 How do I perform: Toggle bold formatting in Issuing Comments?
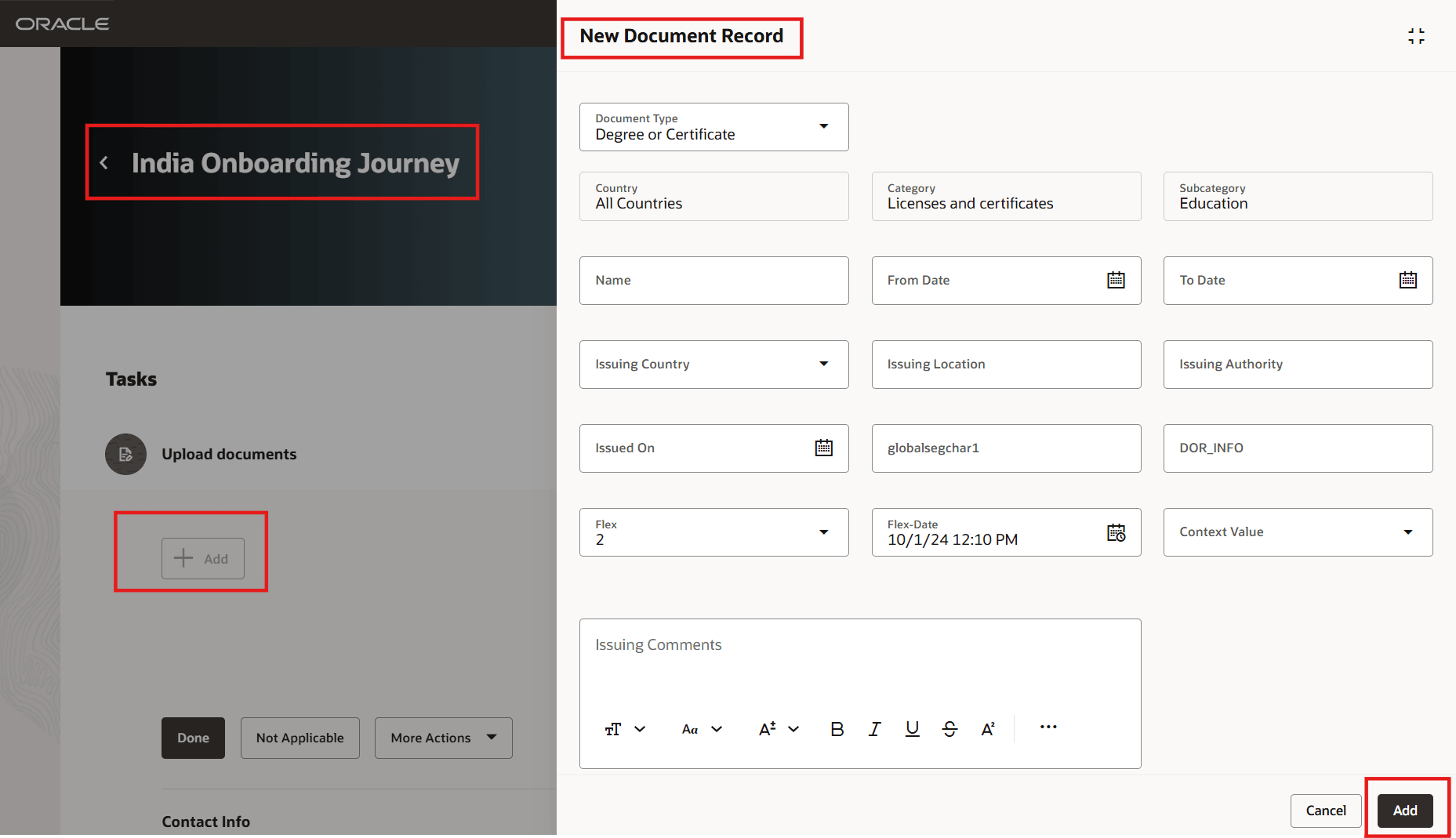click(837, 729)
